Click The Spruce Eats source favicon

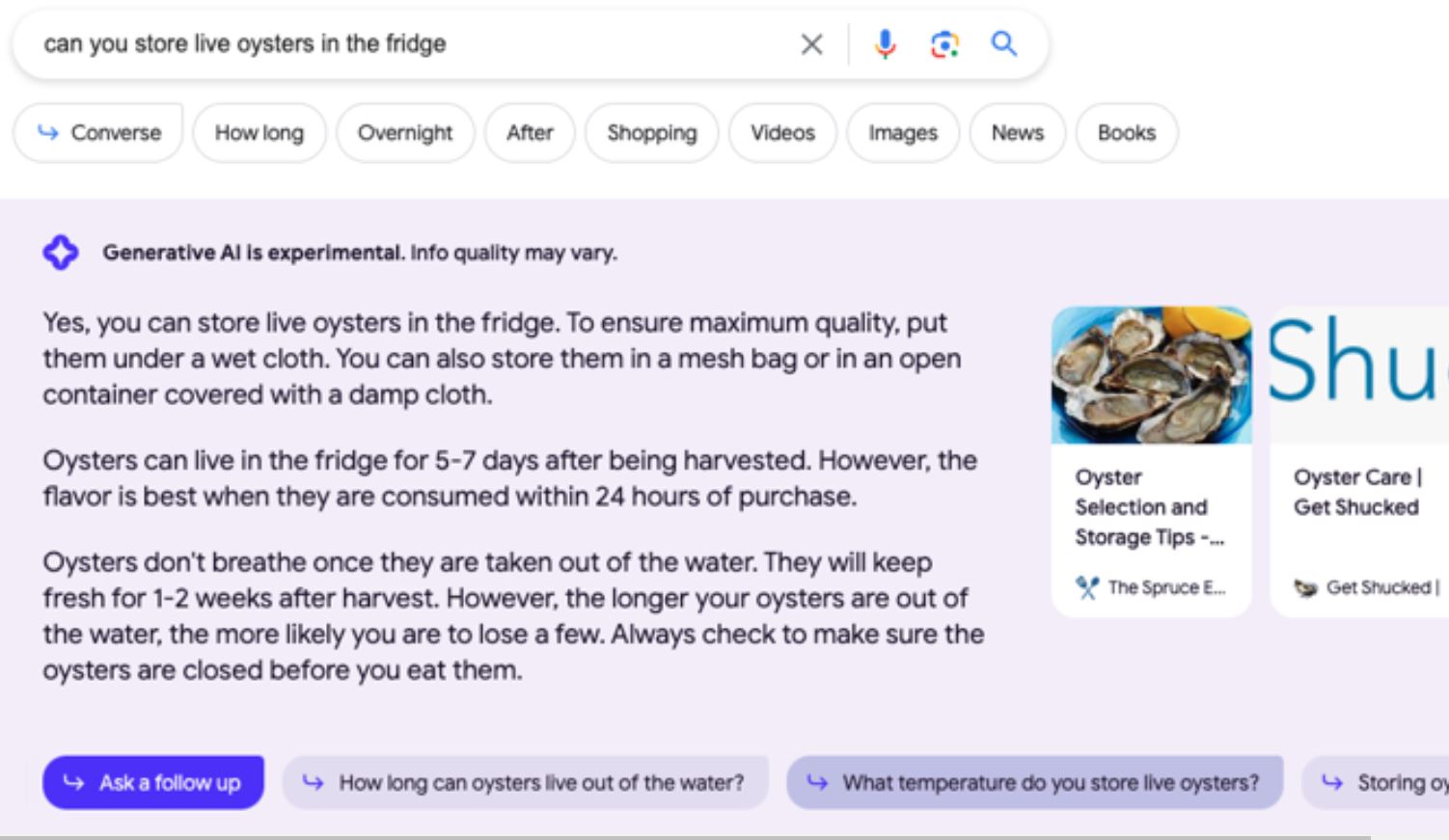pos(1087,587)
